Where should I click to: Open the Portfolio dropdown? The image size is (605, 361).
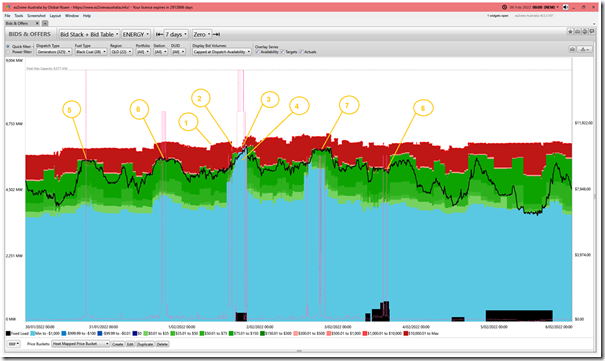[143, 52]
